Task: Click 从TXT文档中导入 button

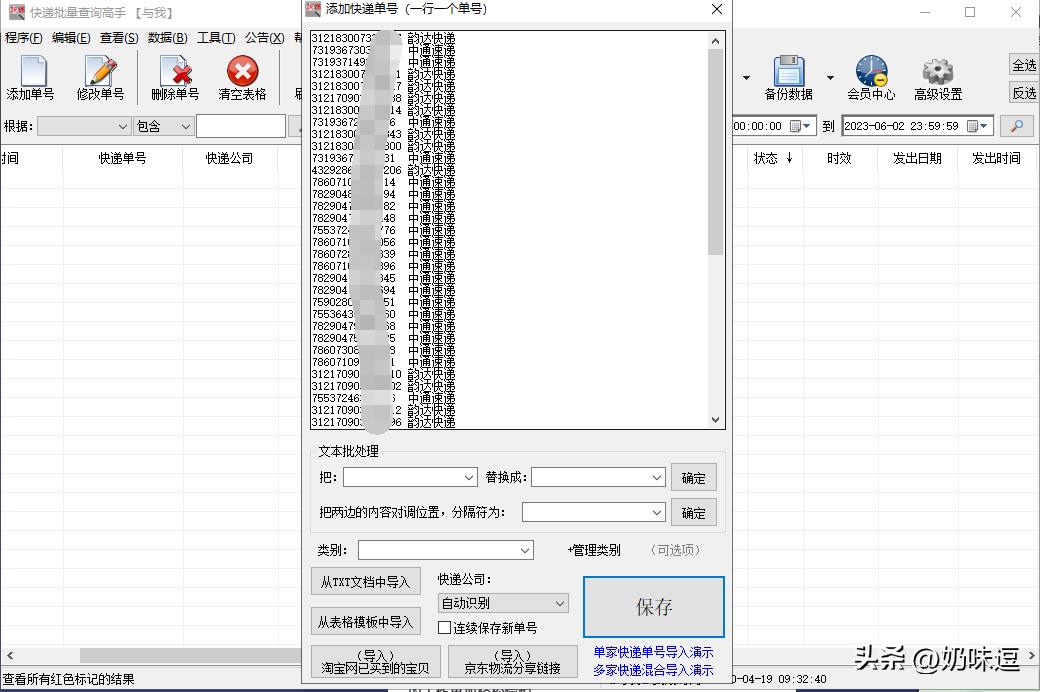Action: click(x=365, y=582)
